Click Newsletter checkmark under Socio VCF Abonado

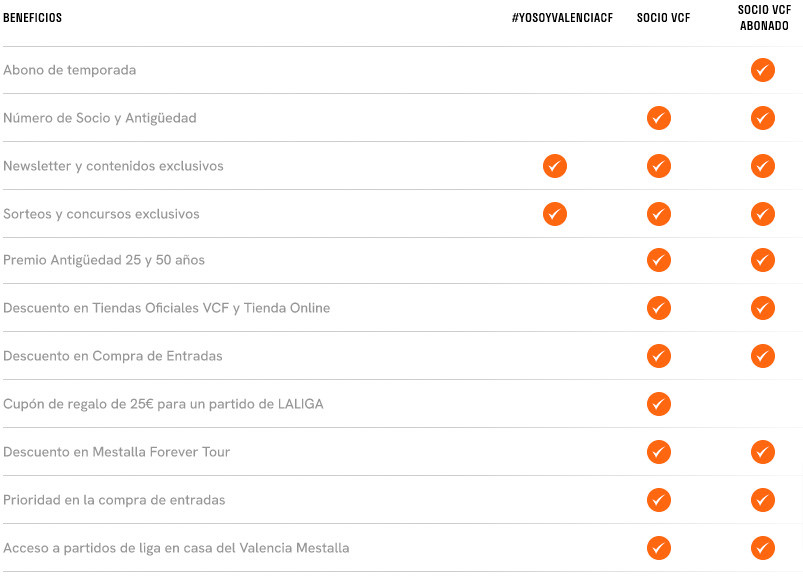(763, 166)
